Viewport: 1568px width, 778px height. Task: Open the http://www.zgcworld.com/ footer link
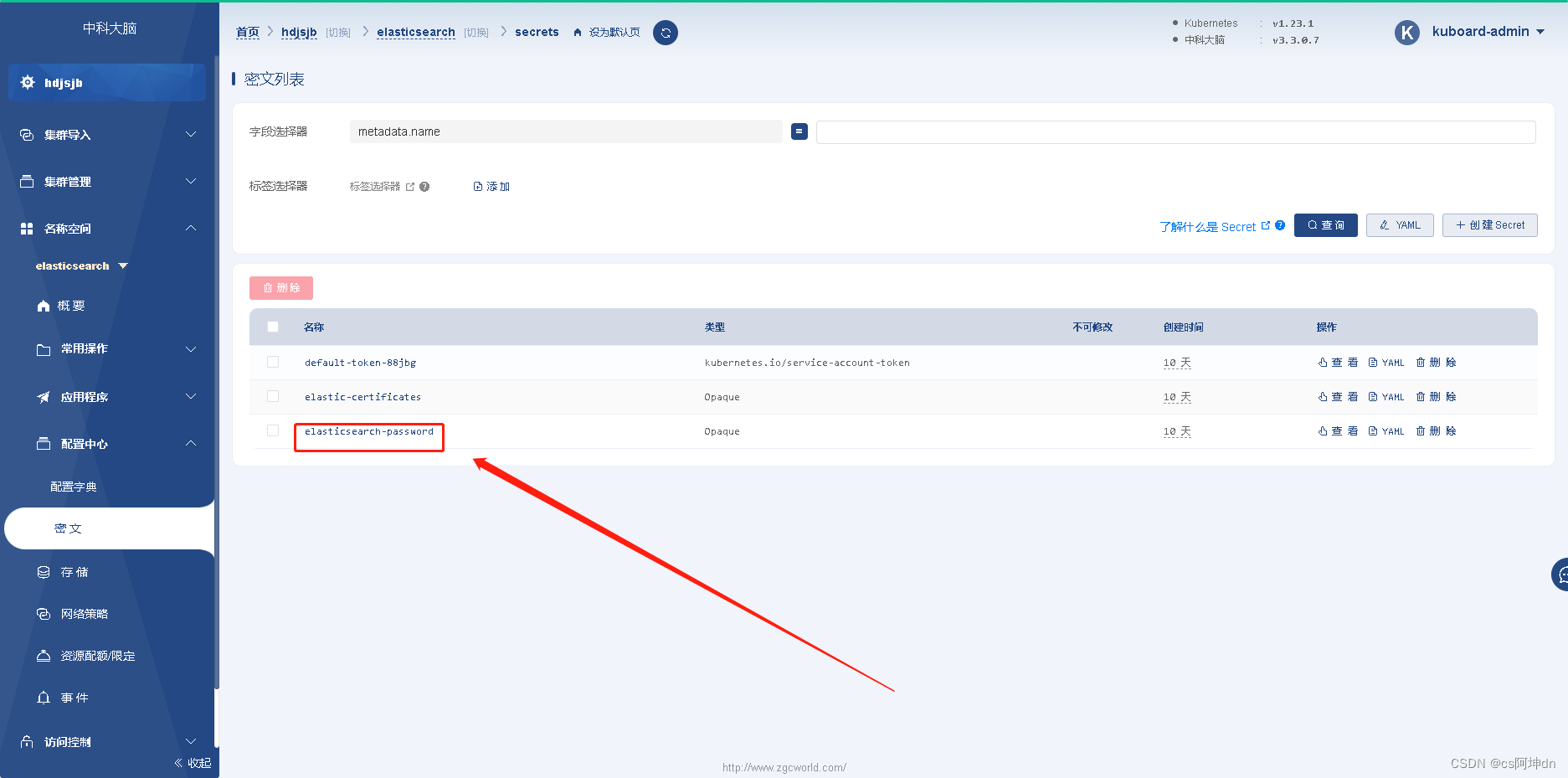[784, 767]
